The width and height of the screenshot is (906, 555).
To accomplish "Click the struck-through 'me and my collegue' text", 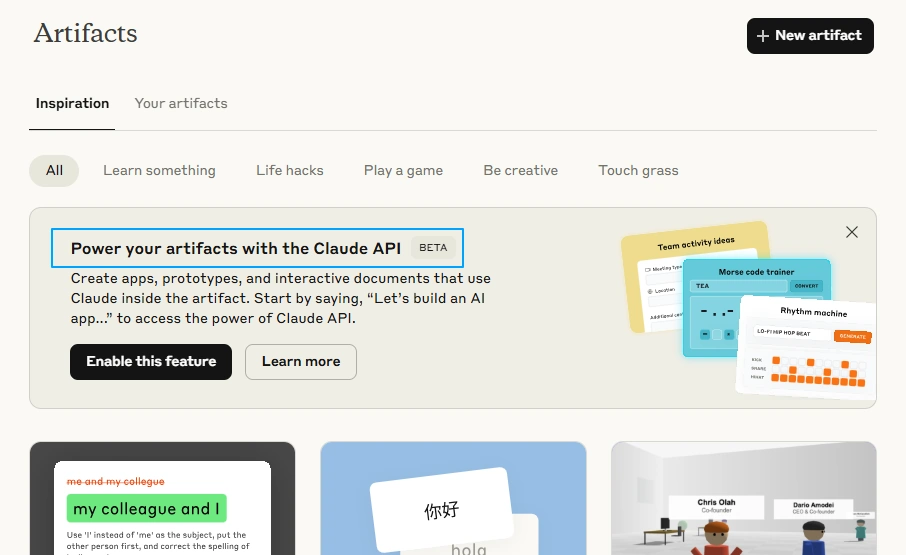I will pos(116,482).
